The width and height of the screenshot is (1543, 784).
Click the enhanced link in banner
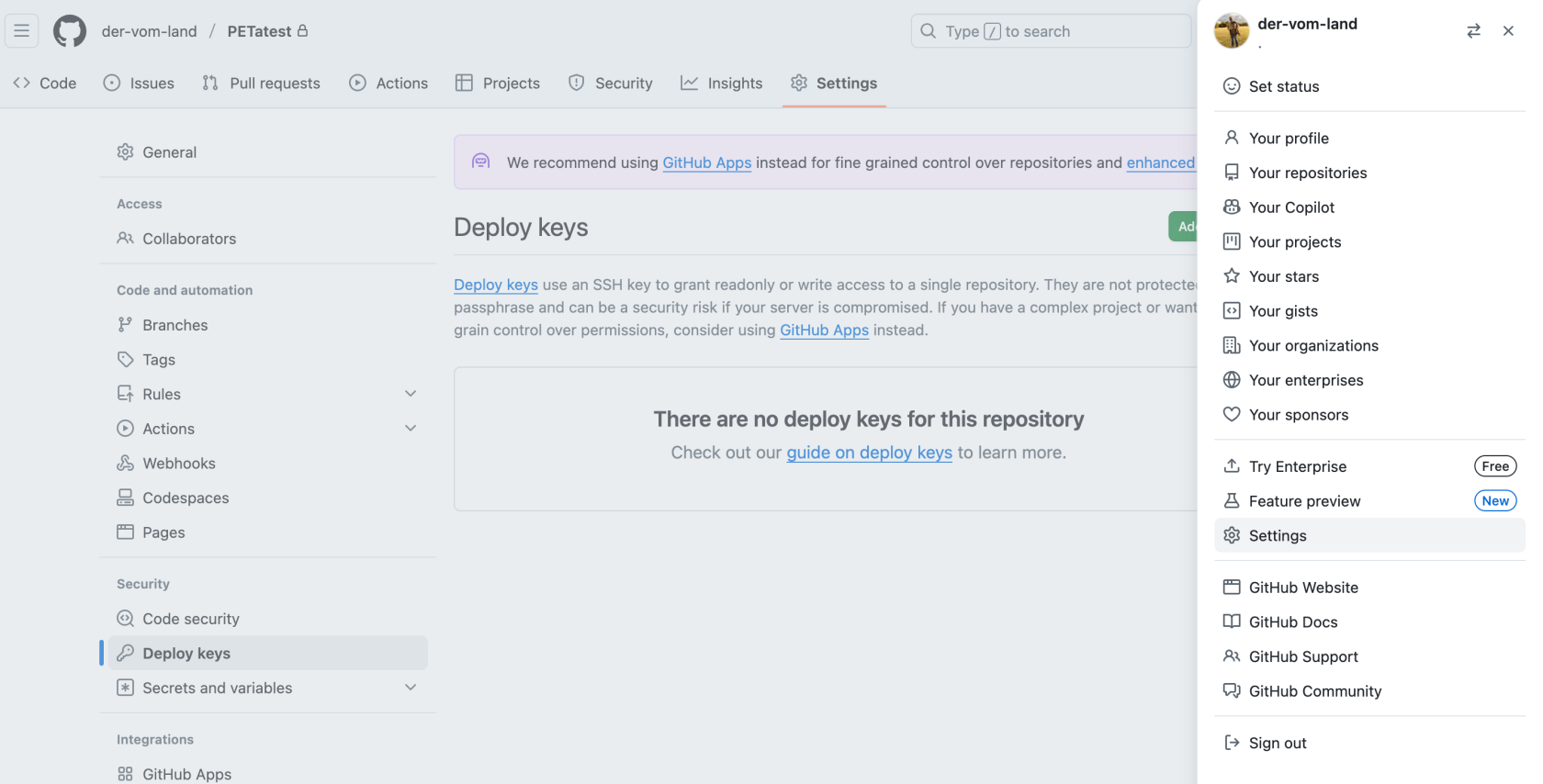pyautogui.click(x=1161, y=162)
